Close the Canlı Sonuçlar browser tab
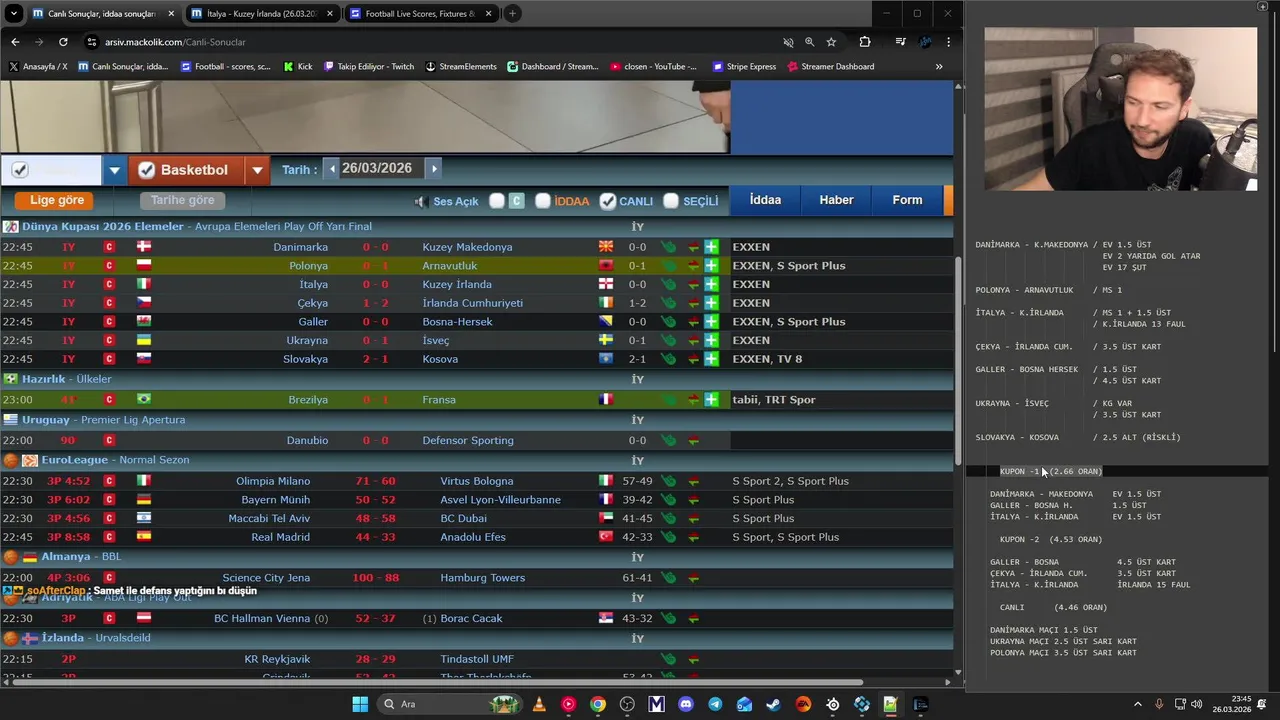1280x720 pixels. (x=170, y=14)
